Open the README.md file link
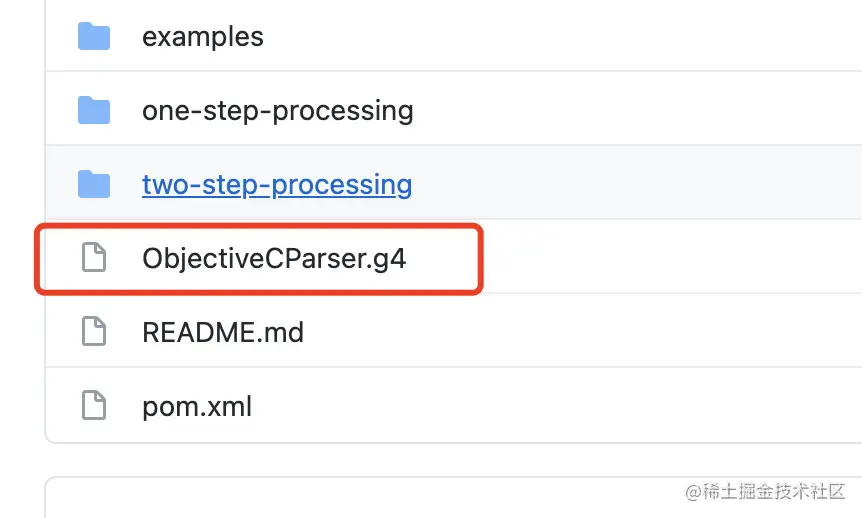 222,332
